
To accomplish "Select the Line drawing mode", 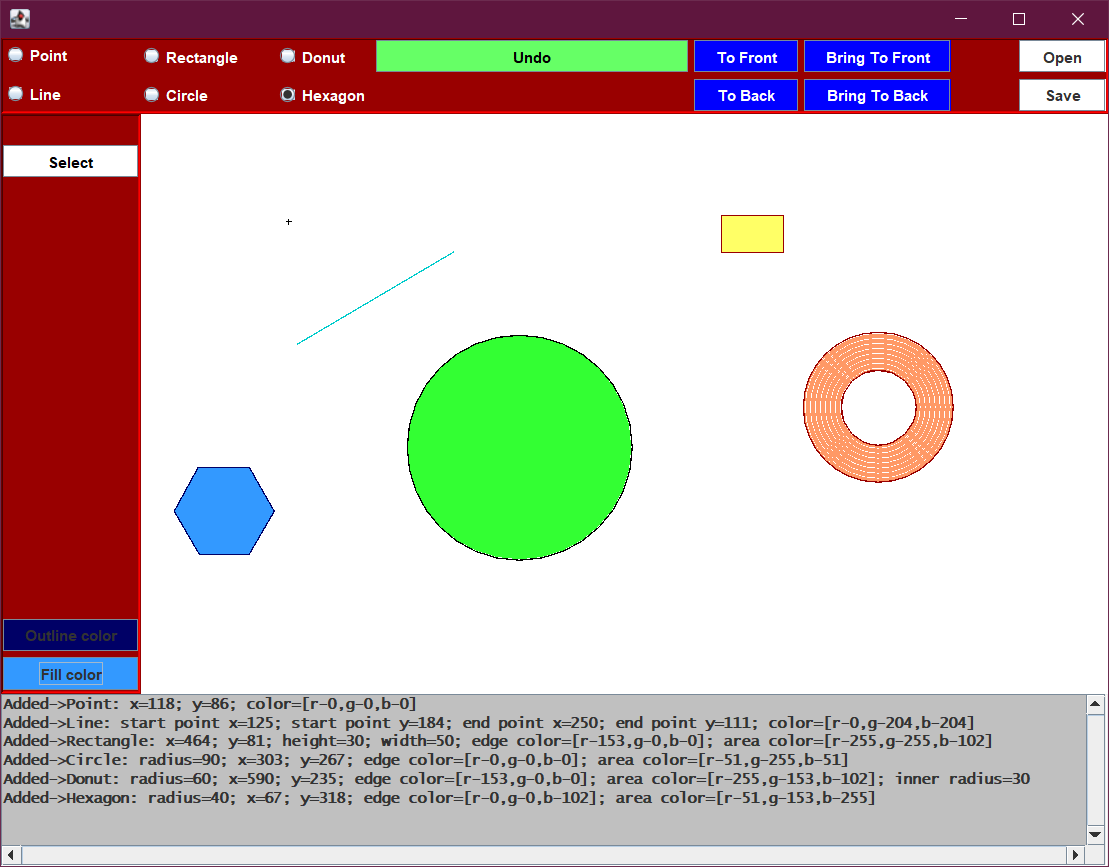I will pyautogui.click(x=15, y=94).
